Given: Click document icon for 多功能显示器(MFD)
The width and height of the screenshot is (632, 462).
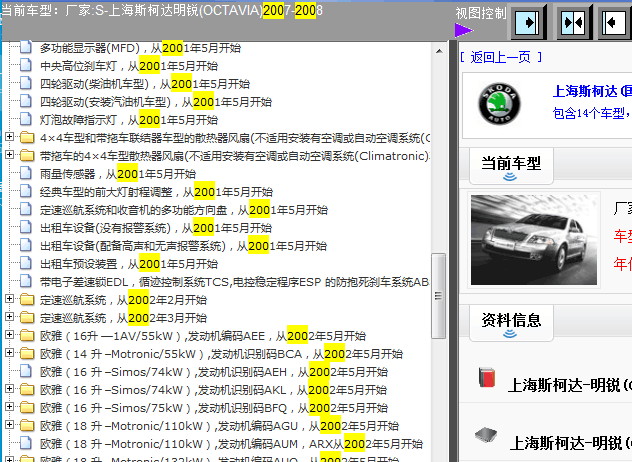Looking at the screenshot, I should click(x=26, y=48).
